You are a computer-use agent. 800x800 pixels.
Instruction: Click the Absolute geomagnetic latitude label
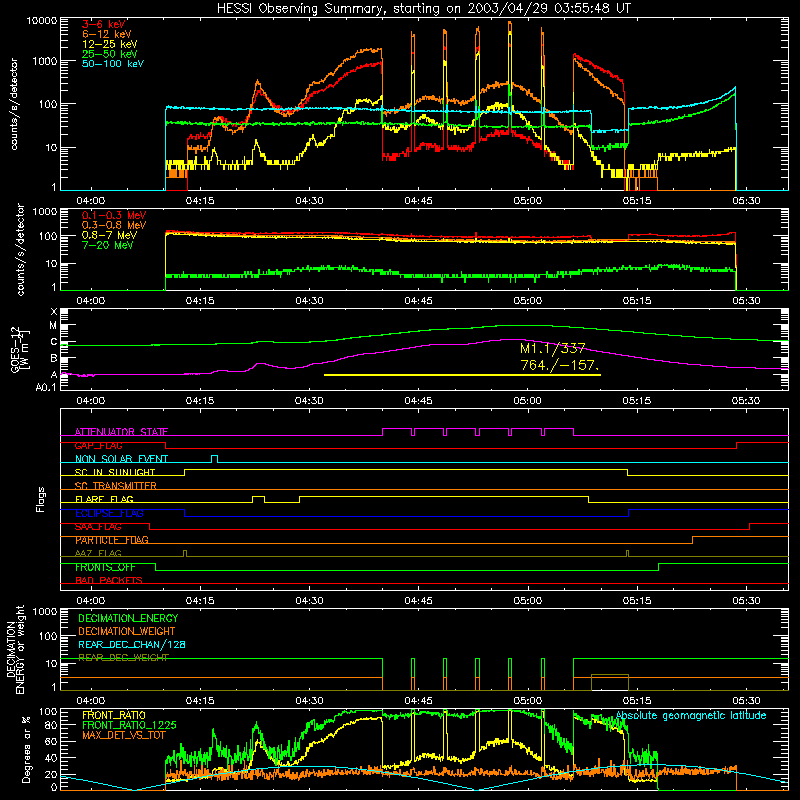pos(691,715)
